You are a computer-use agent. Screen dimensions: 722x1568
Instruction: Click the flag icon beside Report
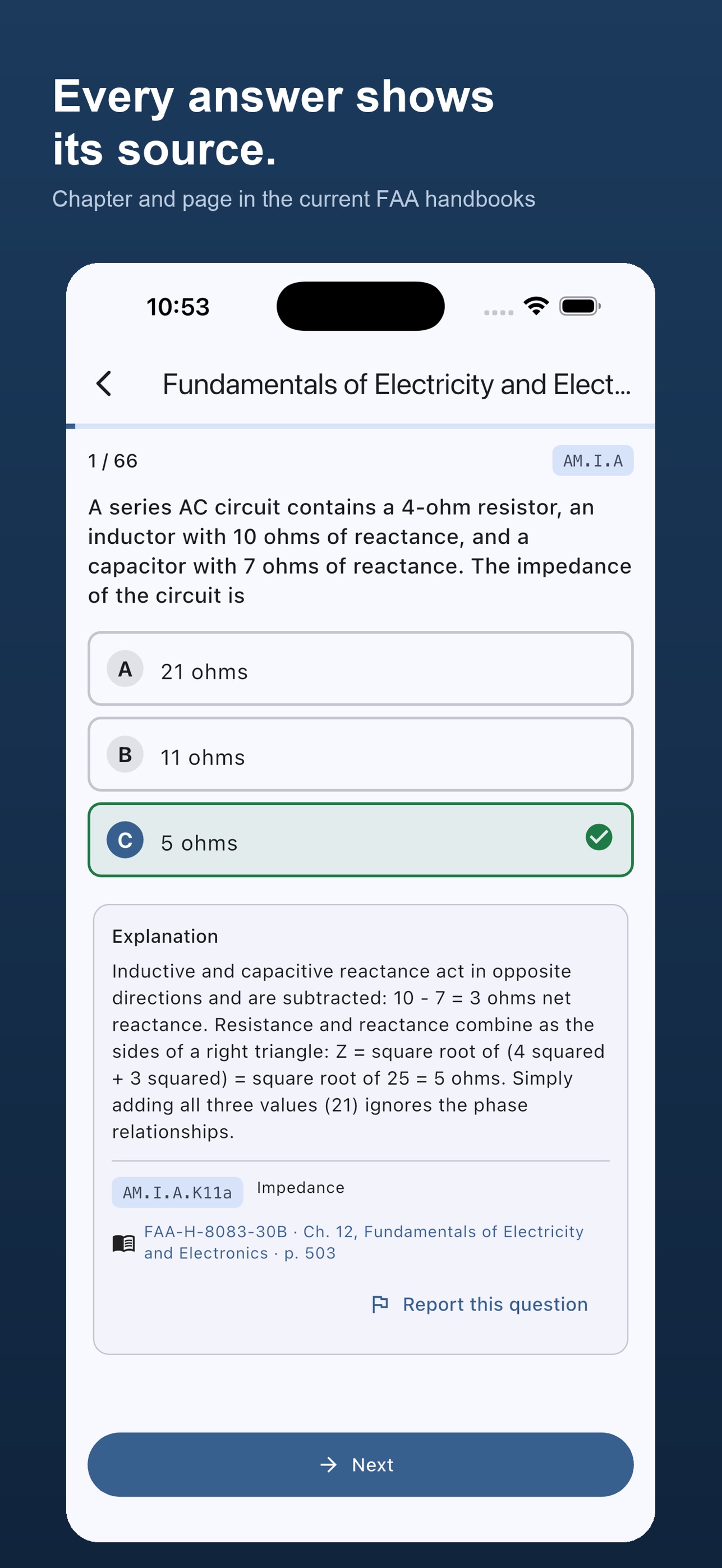coord(380,1304)
